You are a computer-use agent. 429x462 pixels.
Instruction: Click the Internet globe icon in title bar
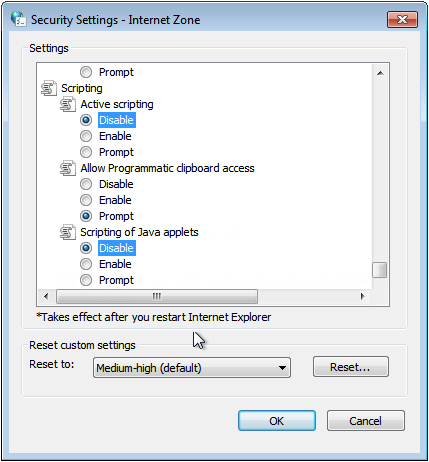tap(18, 19)
